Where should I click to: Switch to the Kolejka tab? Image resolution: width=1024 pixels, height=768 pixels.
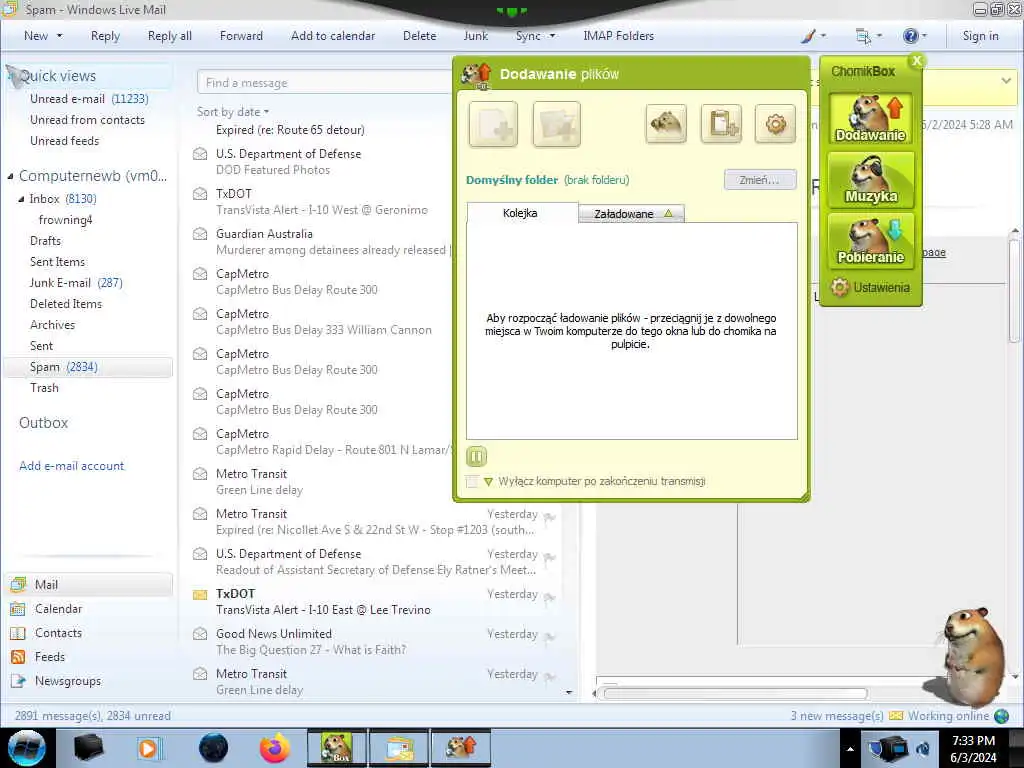(520, 213)
